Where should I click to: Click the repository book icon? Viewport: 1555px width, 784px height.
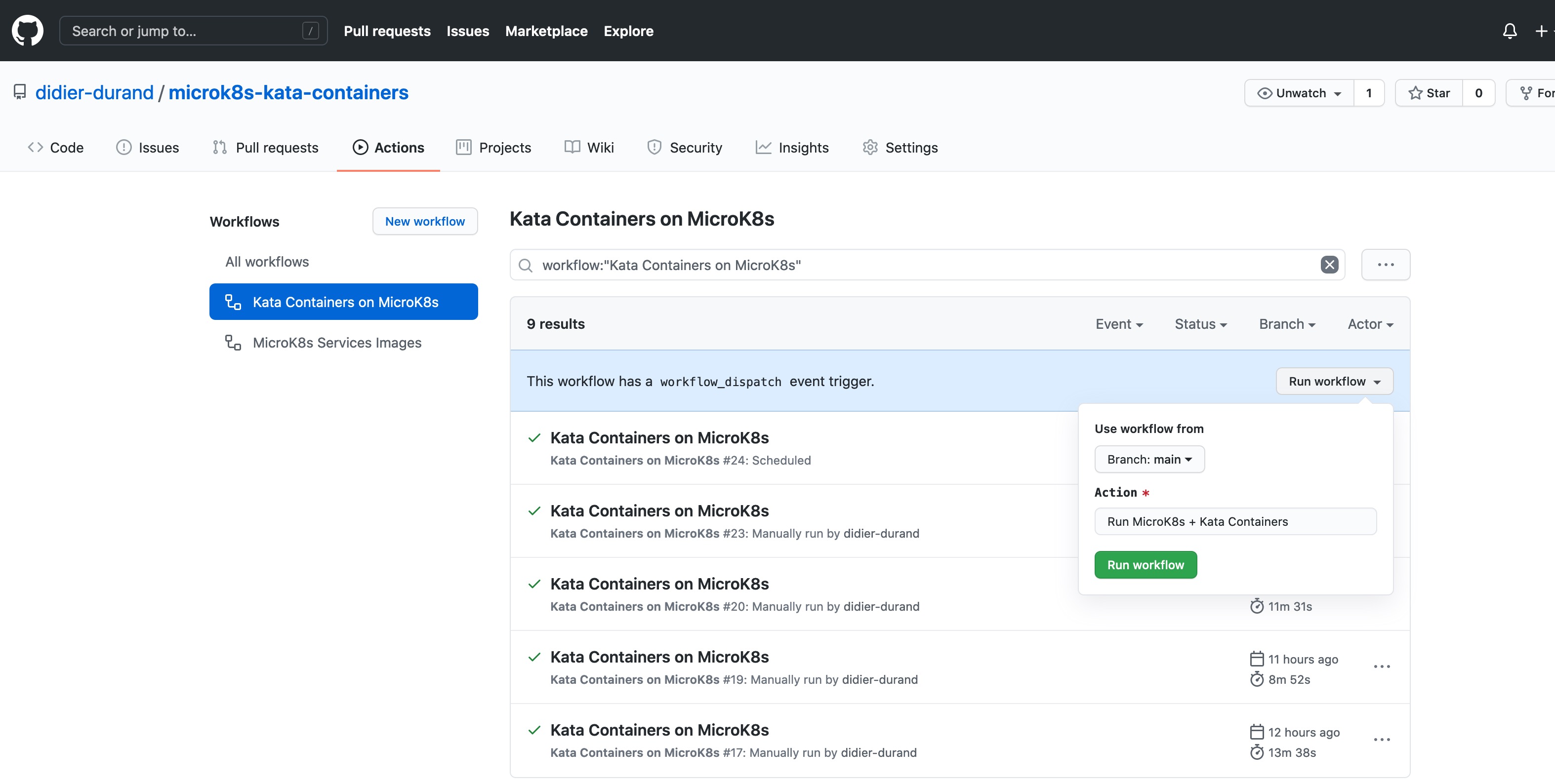click(20, 92)
